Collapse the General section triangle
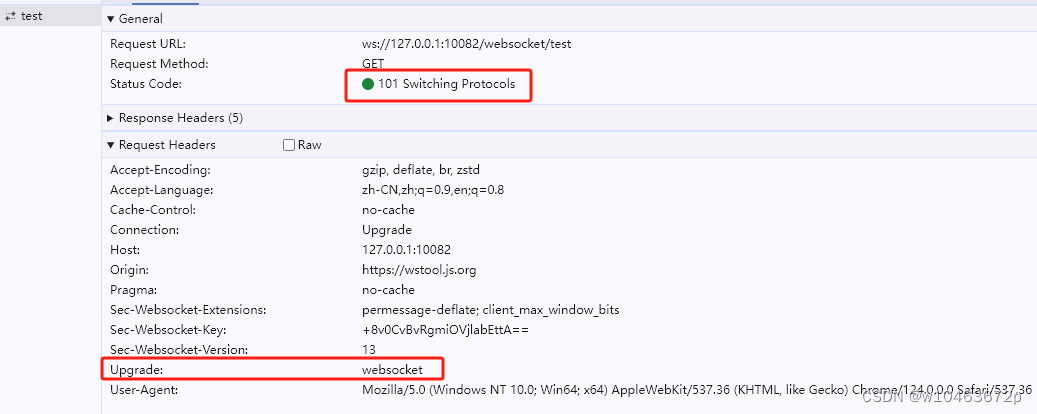1037x414 pixels. click(110, 19)
